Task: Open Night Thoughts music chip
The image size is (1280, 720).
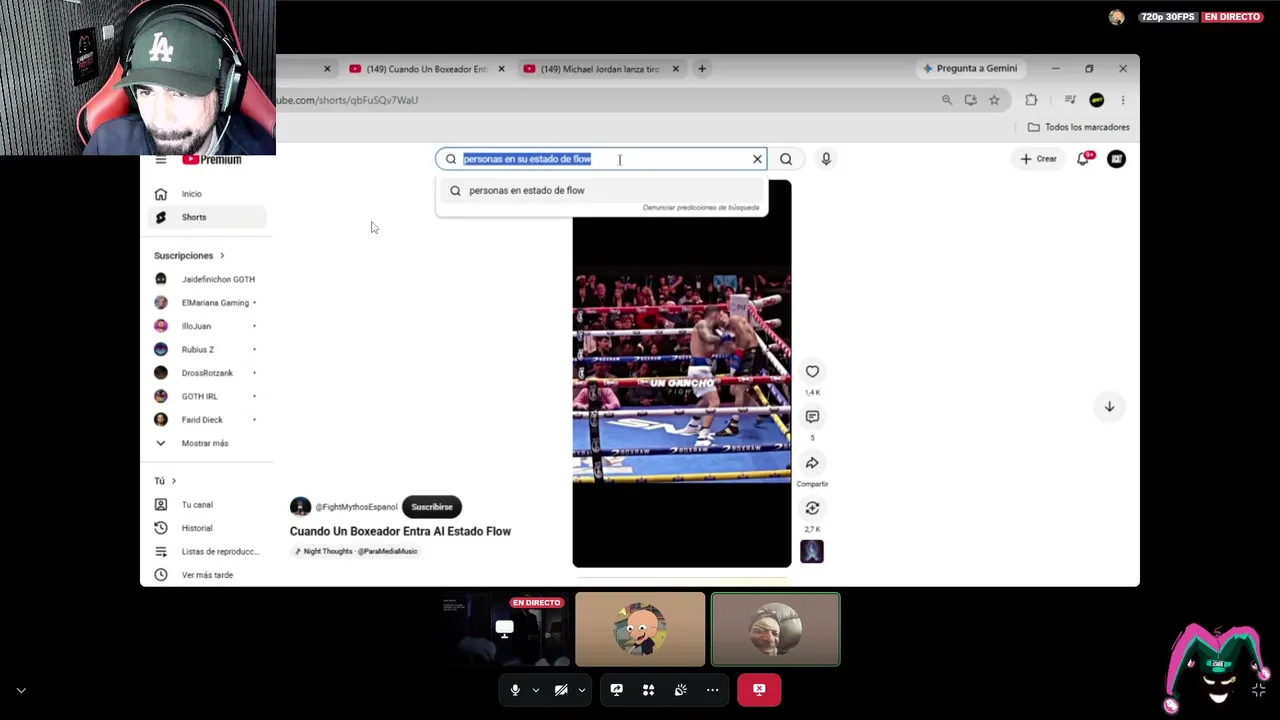Action: pyautogui.click(x=356, y=551)
